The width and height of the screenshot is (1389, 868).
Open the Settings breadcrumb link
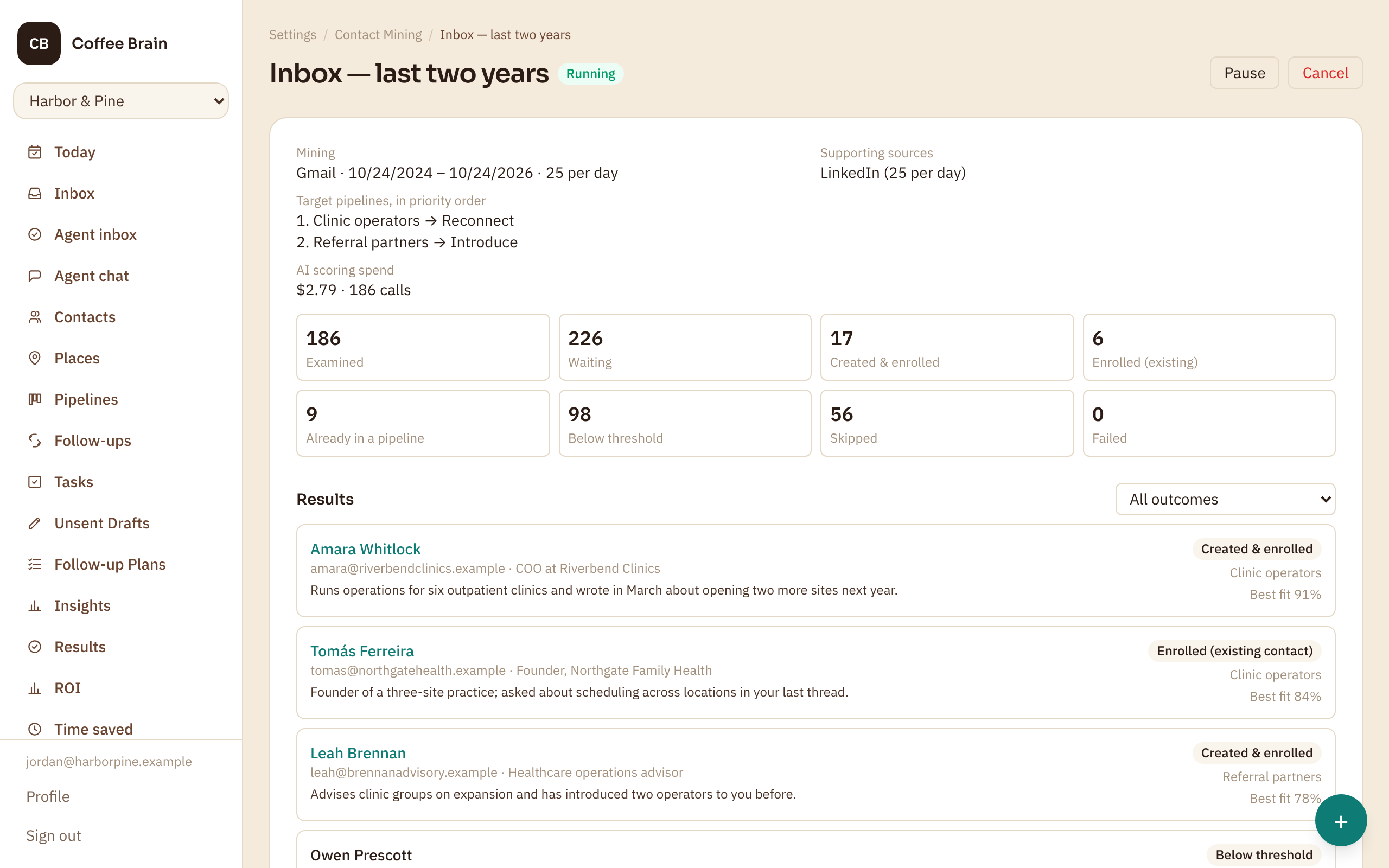(x=293, y=34)
